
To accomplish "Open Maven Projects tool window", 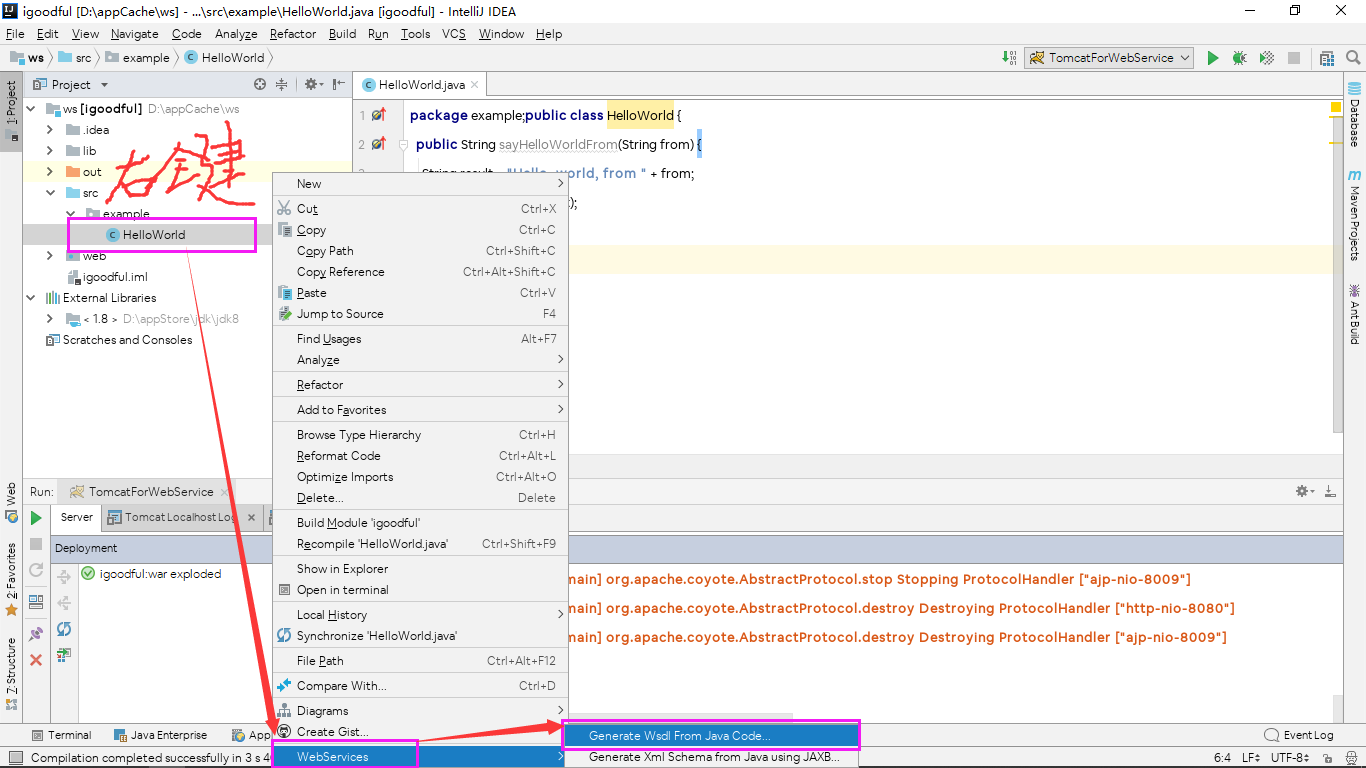I will 1354,214.
